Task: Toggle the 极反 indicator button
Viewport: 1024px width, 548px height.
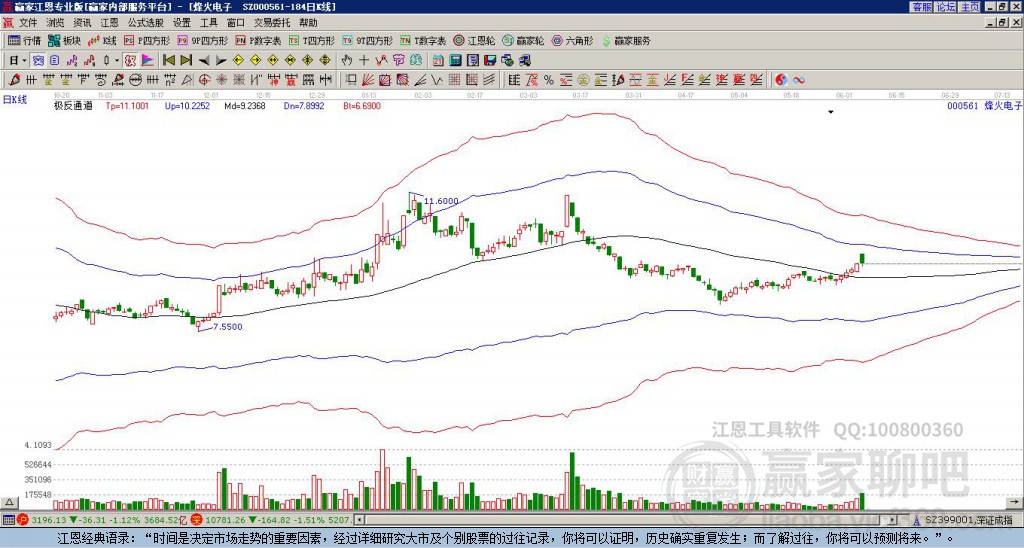Action: pyautogui.click(x=130, y=60)
